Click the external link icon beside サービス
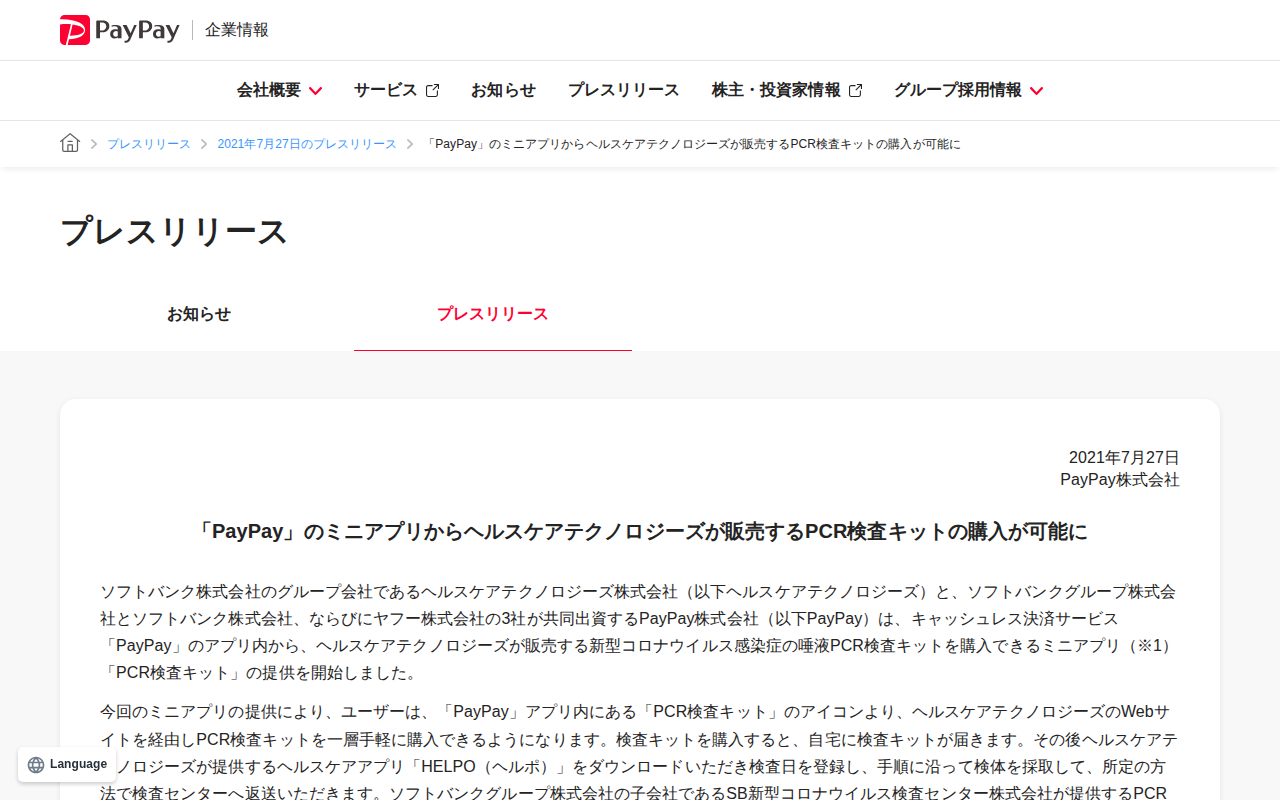 point(432,90)
